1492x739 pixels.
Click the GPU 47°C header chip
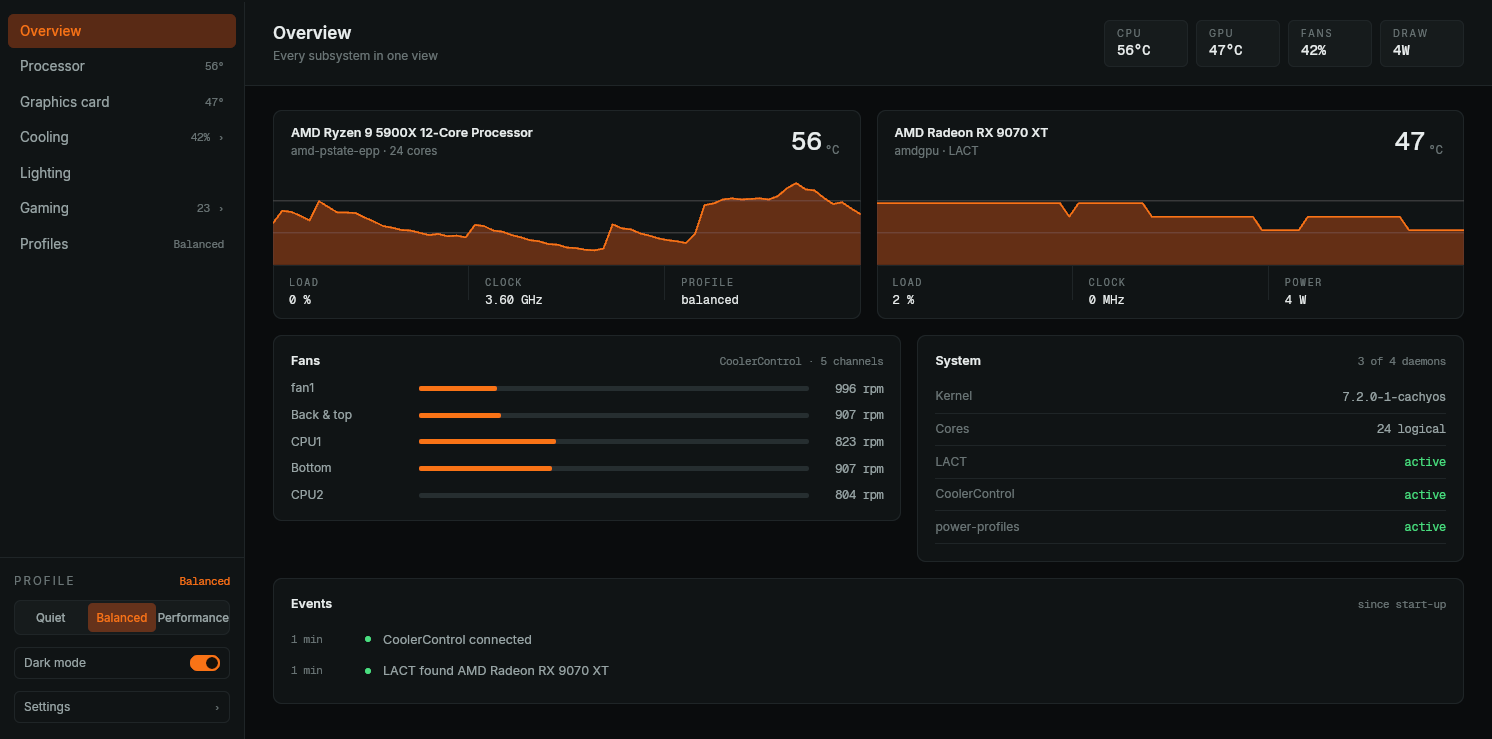coord(1238,43)
